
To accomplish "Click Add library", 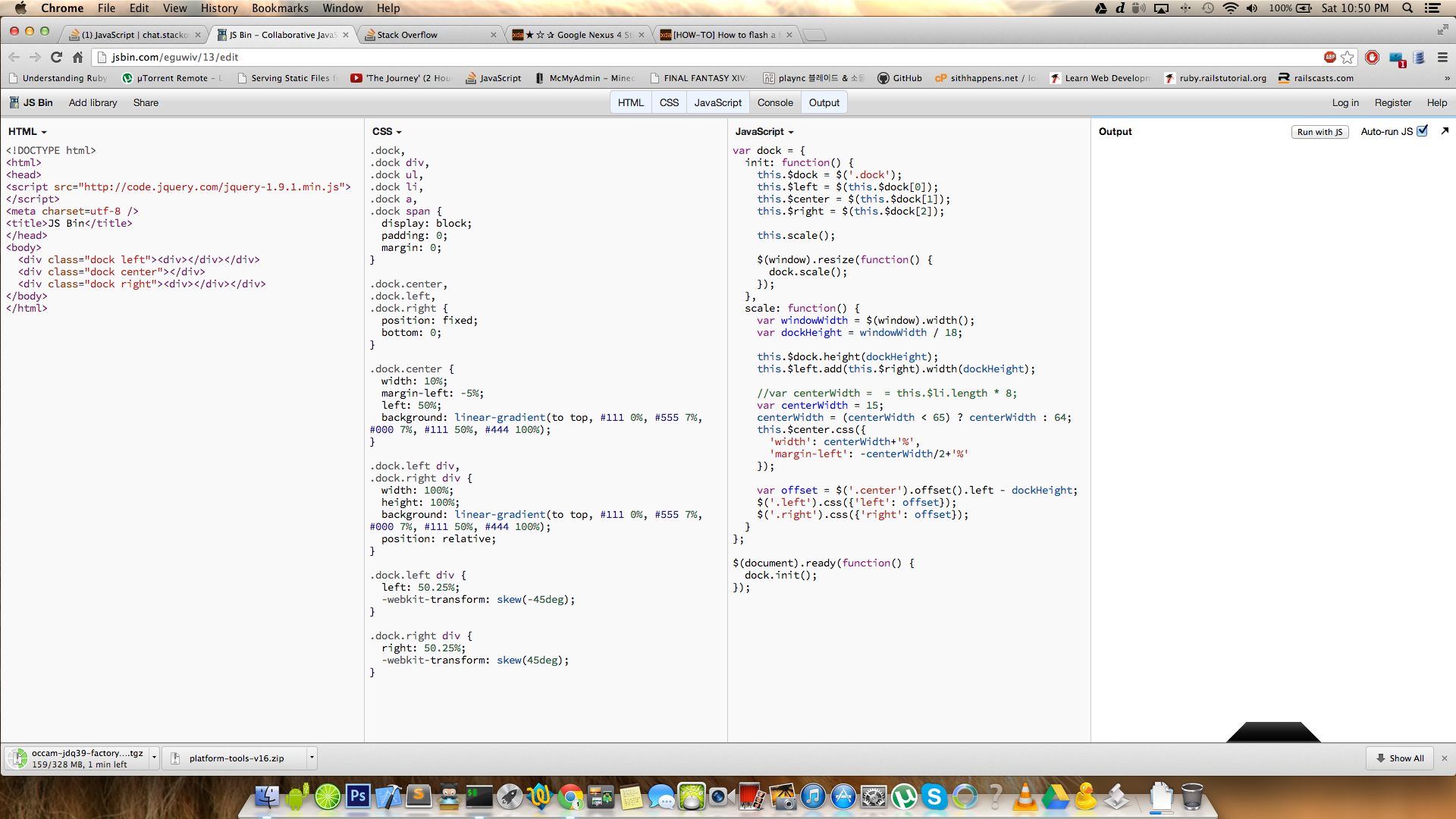I will point(93,102).
